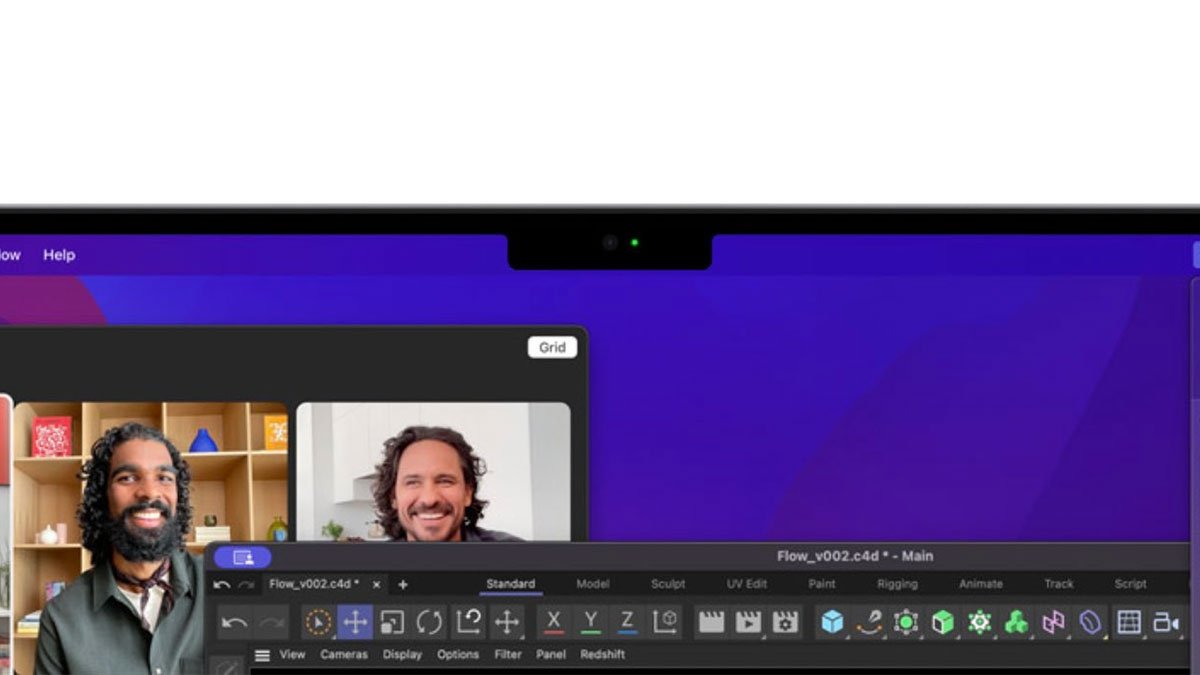
Task: Select the Scale tool
Action: [392, 622]
